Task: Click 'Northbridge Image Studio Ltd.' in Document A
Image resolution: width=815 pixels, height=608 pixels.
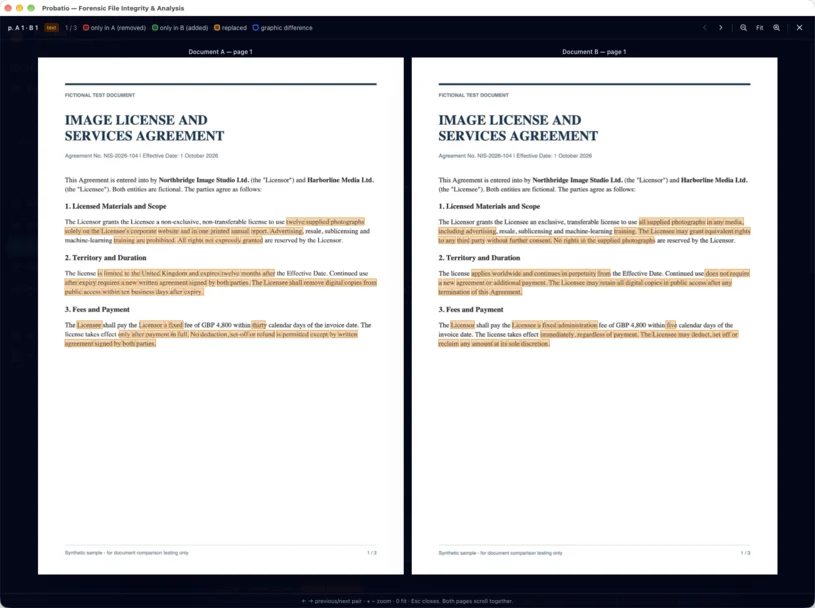Action: coord(204,180)
